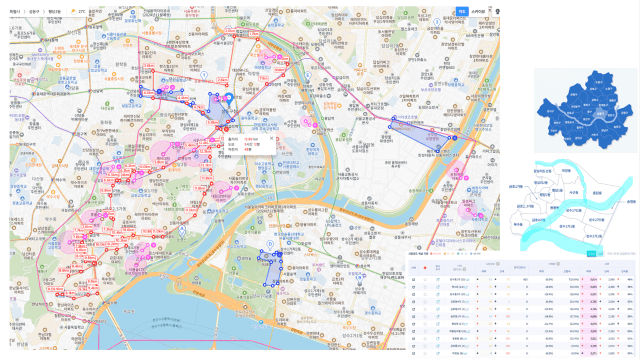The image size is (640, 360).
Task: Click the weather icon showing 27°C
Action: tap(73, 11)
